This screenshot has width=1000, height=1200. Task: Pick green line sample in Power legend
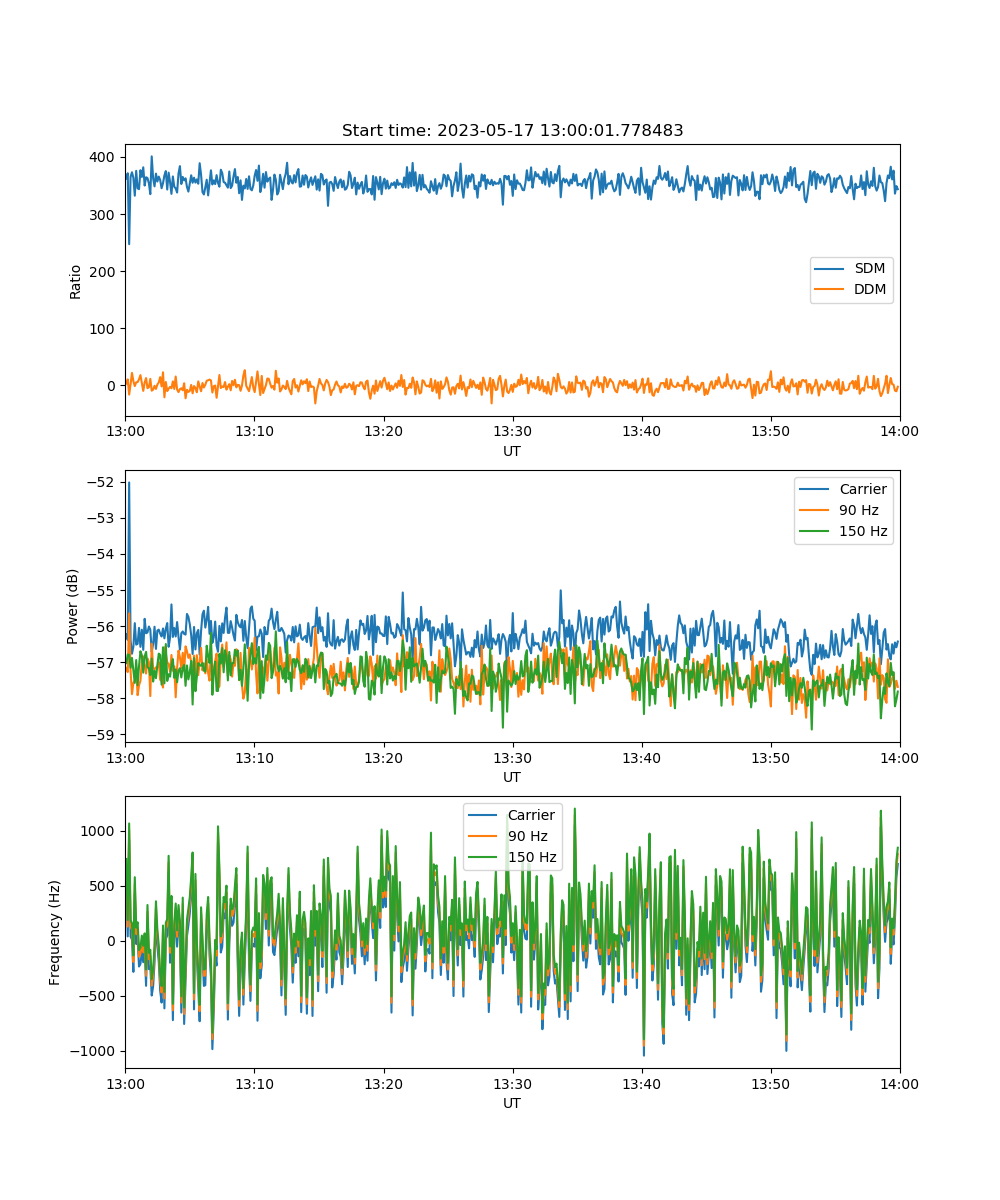815,531
